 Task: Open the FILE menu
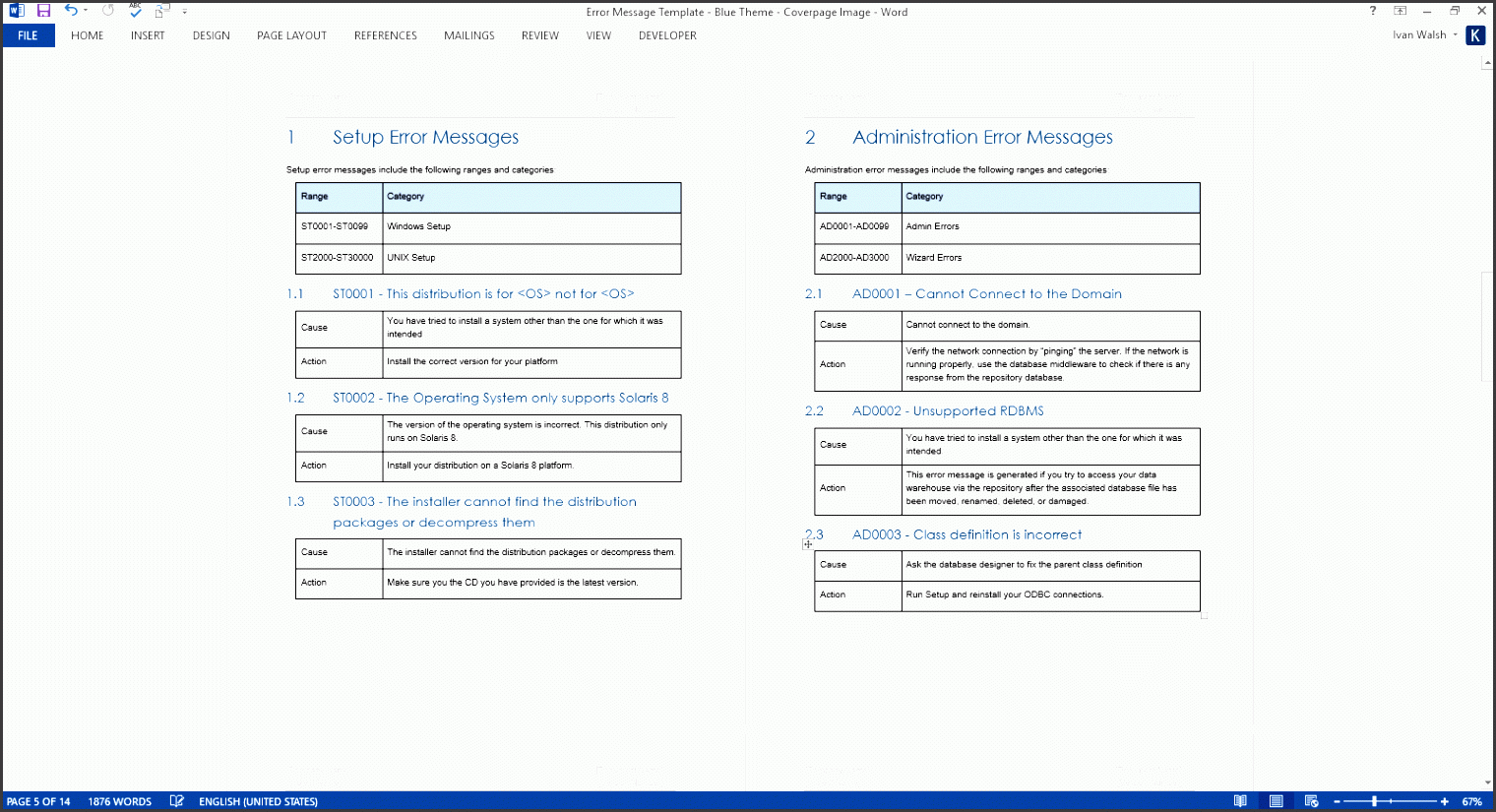(29, 34)
